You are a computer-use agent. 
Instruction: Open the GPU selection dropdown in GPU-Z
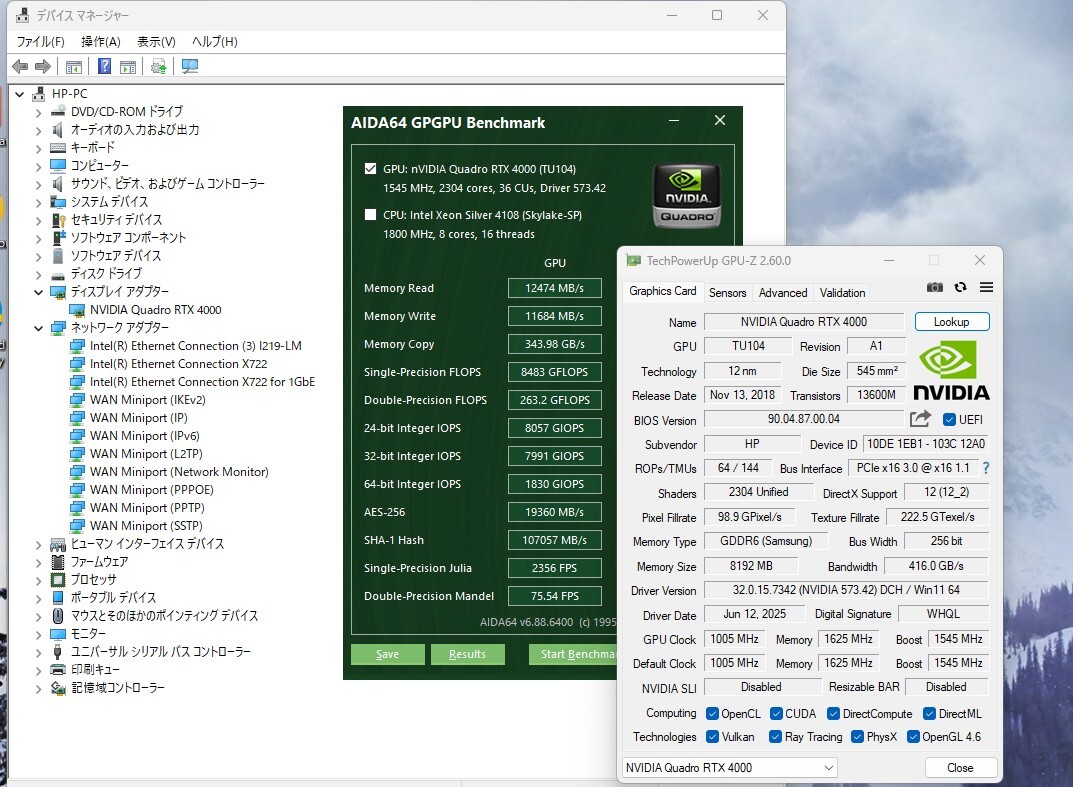729,768
